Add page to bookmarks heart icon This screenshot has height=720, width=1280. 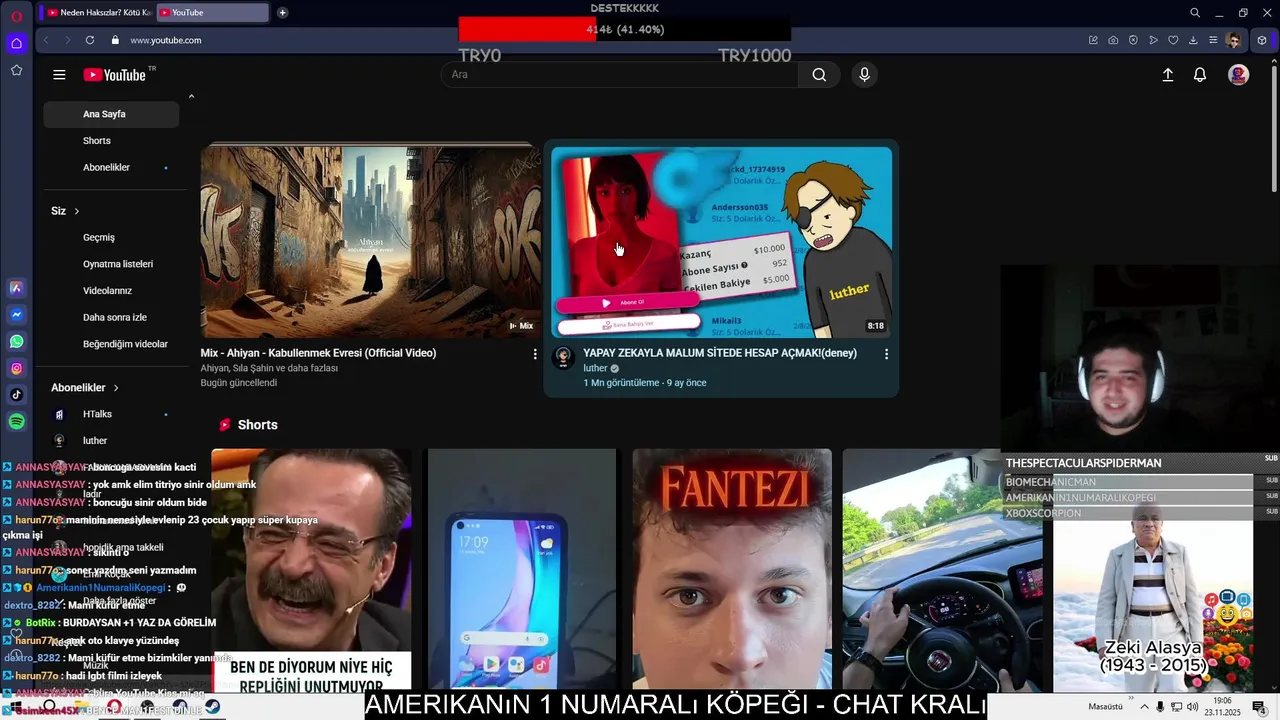(1173, 40)
